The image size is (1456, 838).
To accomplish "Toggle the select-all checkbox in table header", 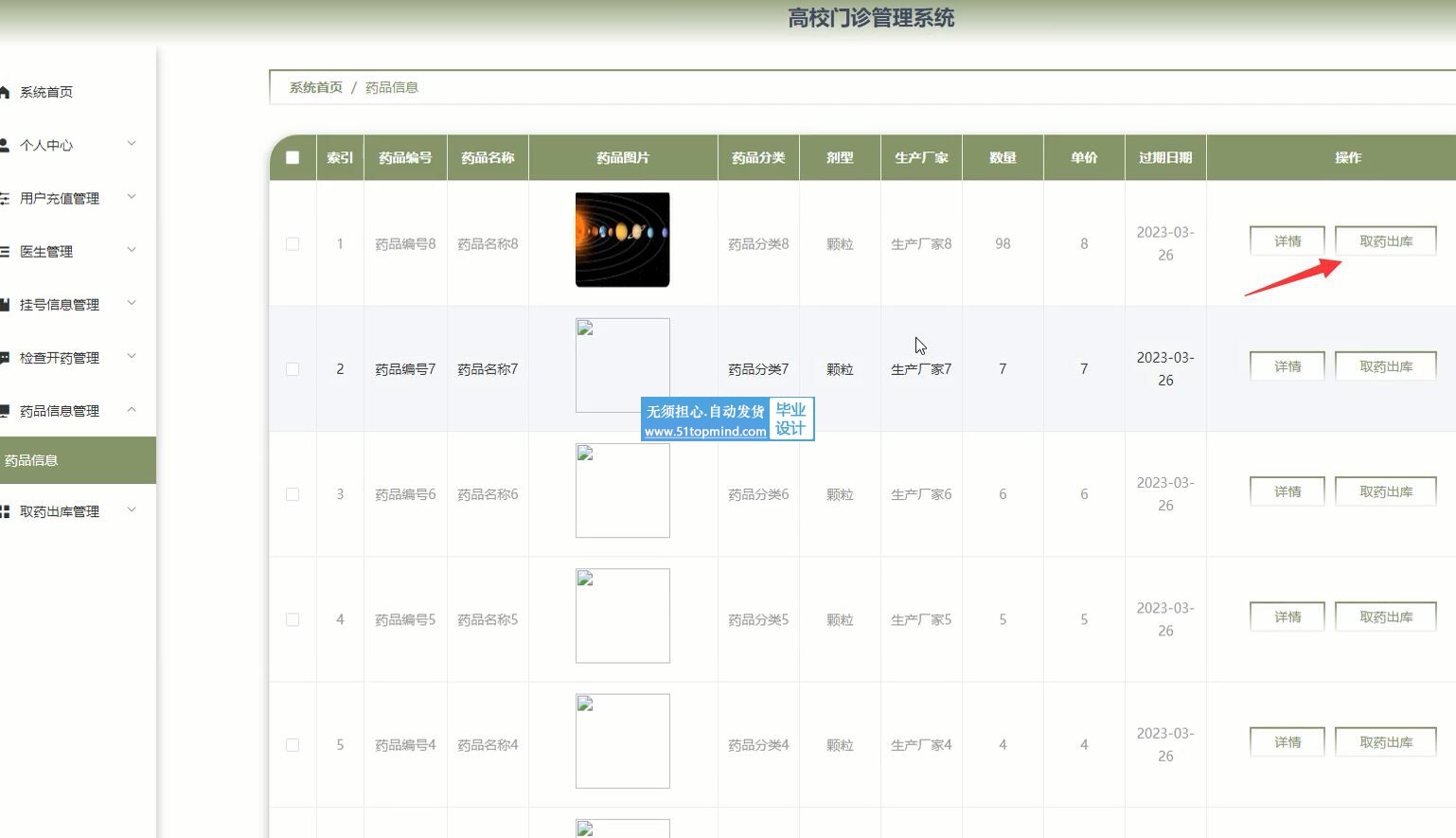I will [x=293, y=158].
